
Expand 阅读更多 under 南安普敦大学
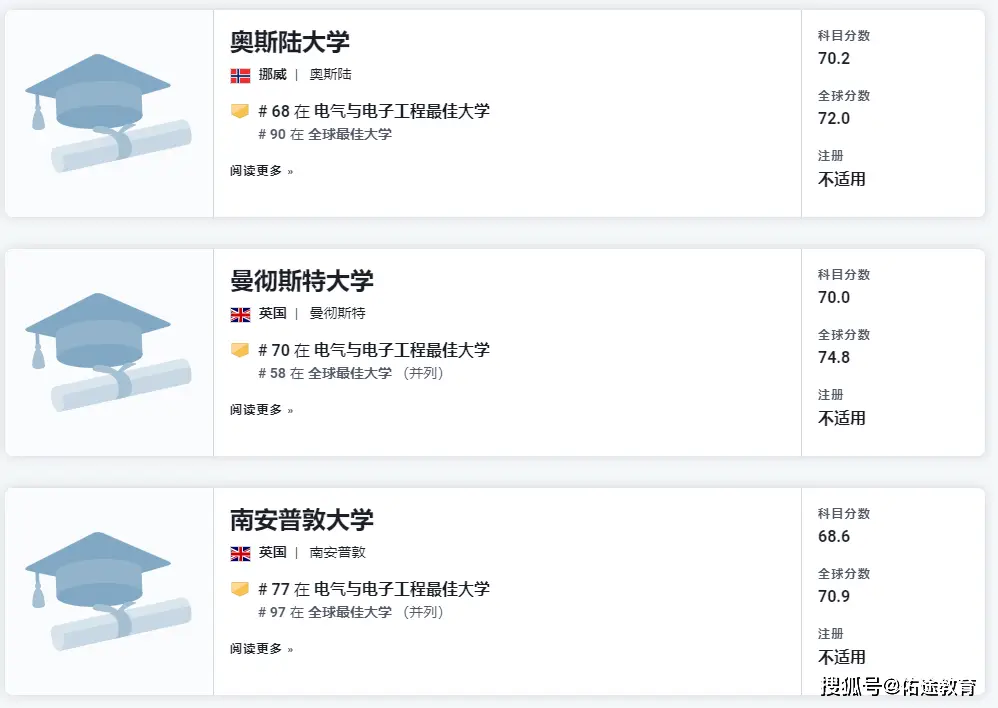point(261,649)
